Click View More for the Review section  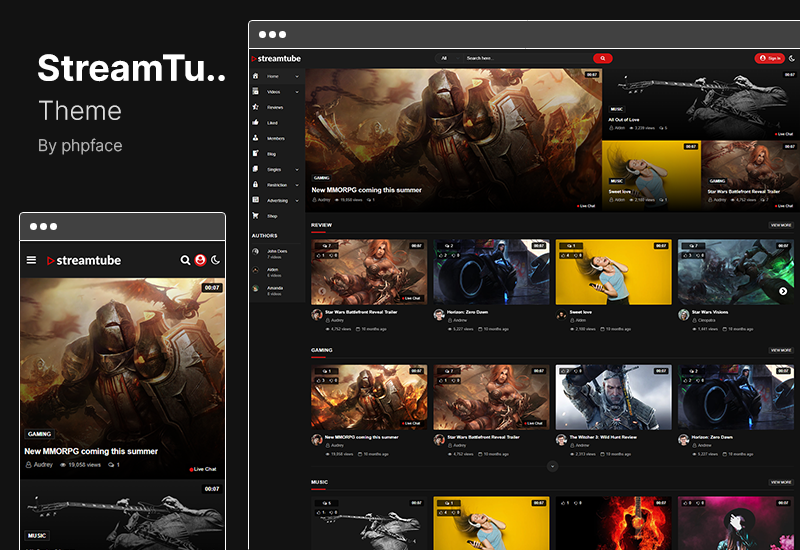[x=781, y=225]
